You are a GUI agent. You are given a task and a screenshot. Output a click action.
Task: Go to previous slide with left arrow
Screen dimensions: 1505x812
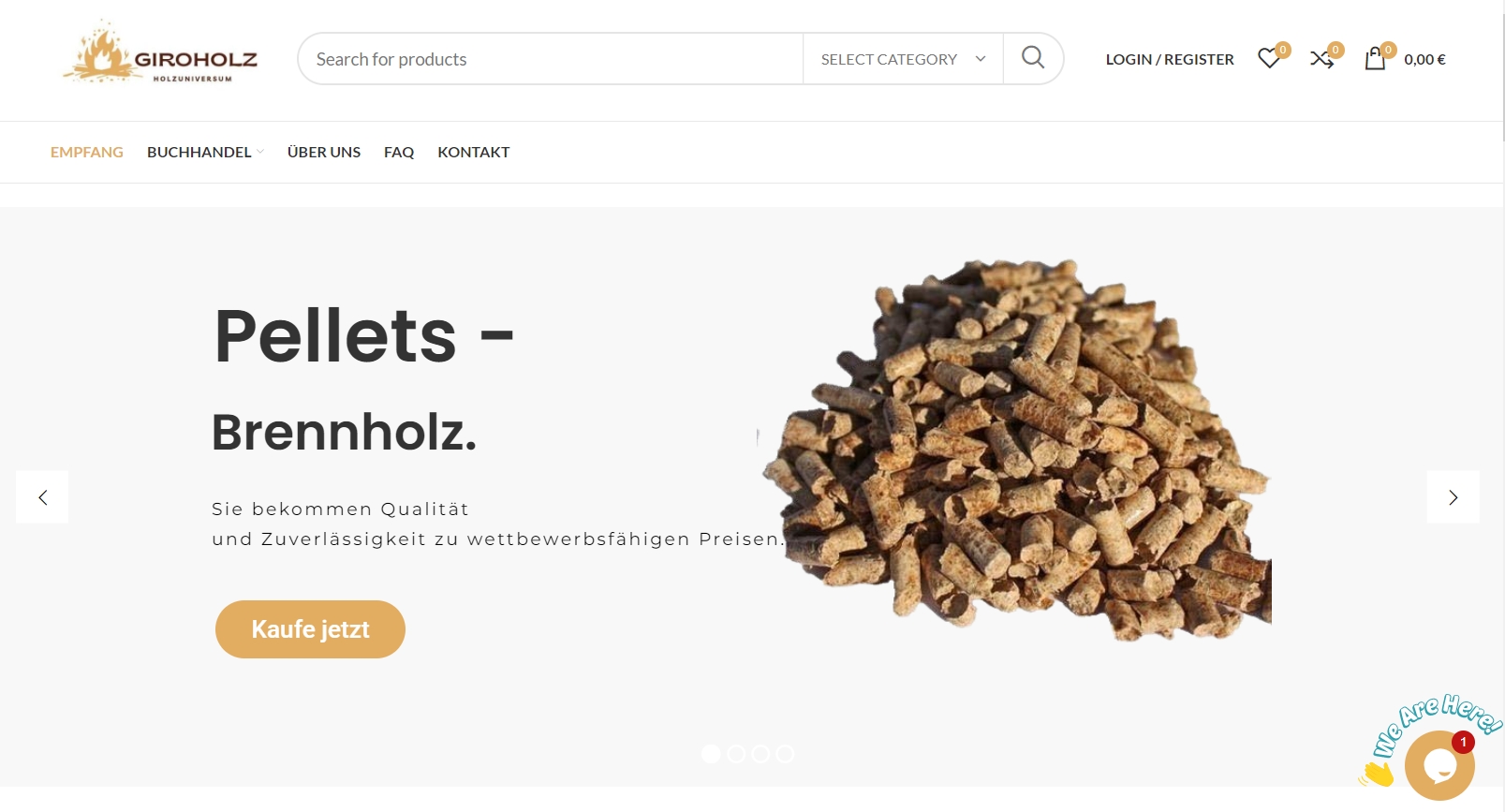[x=42, y=497]
